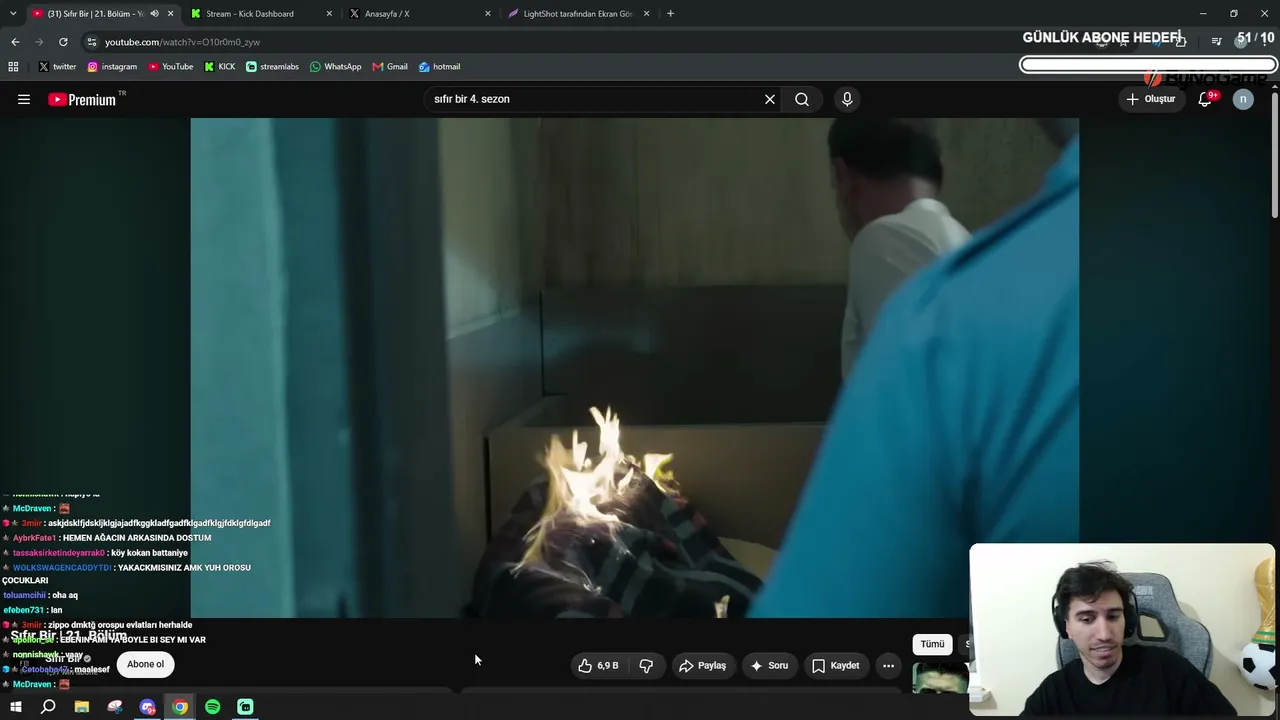1280x720 pixels.
Task: Open the Oluştur create menu
Action: 1150,99
